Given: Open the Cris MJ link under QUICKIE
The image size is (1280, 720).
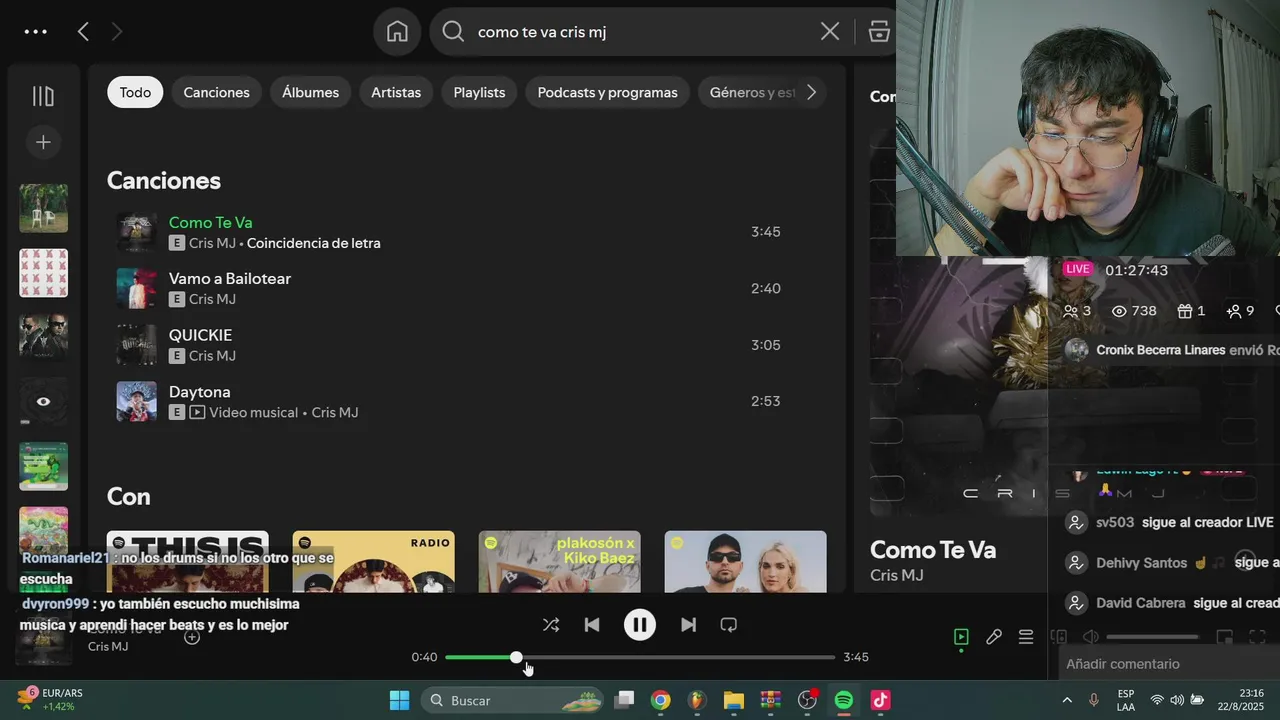Looking at the screenshot, I should (212, 356).
